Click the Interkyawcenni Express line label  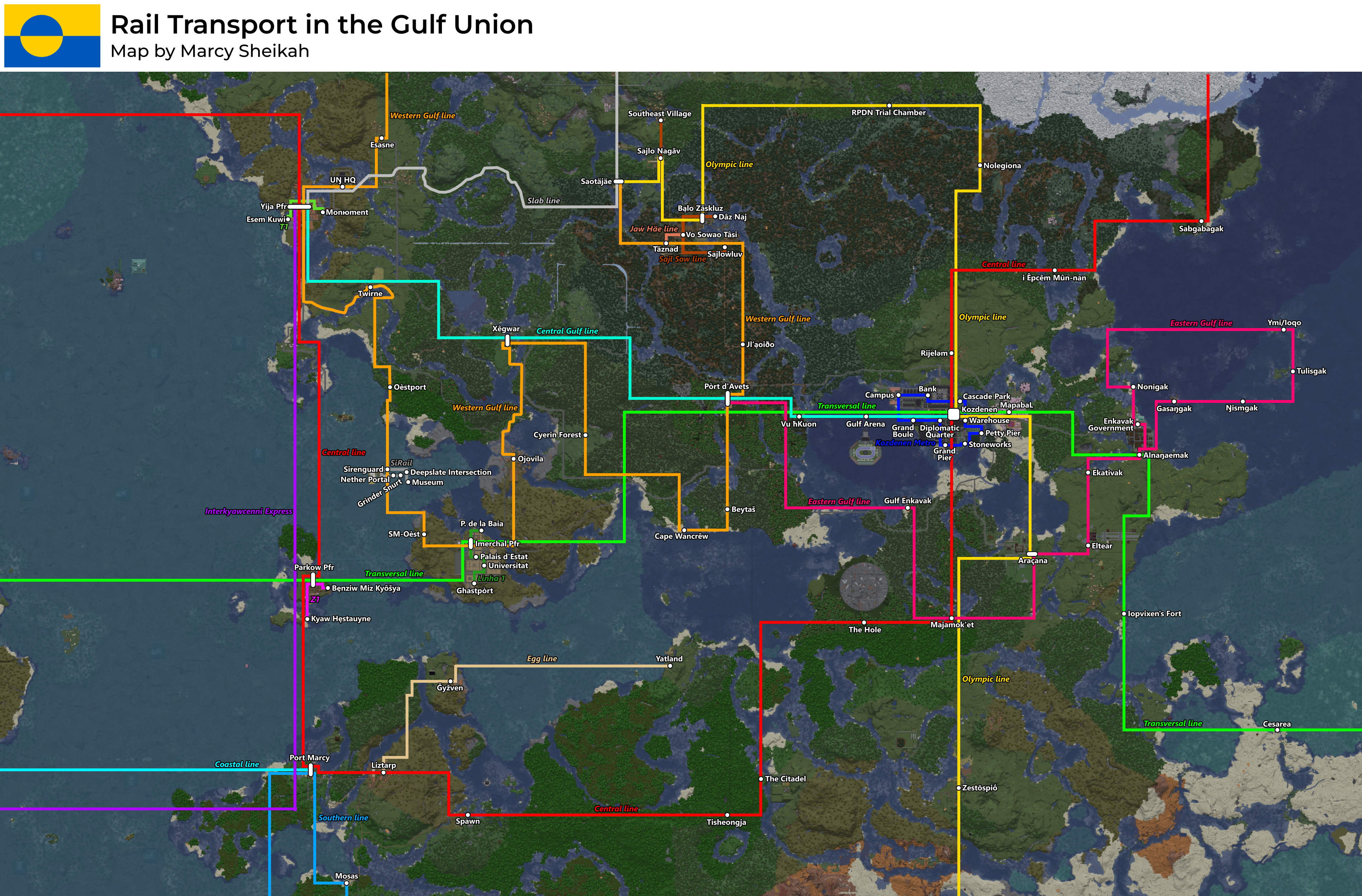(x=248, y=511)
